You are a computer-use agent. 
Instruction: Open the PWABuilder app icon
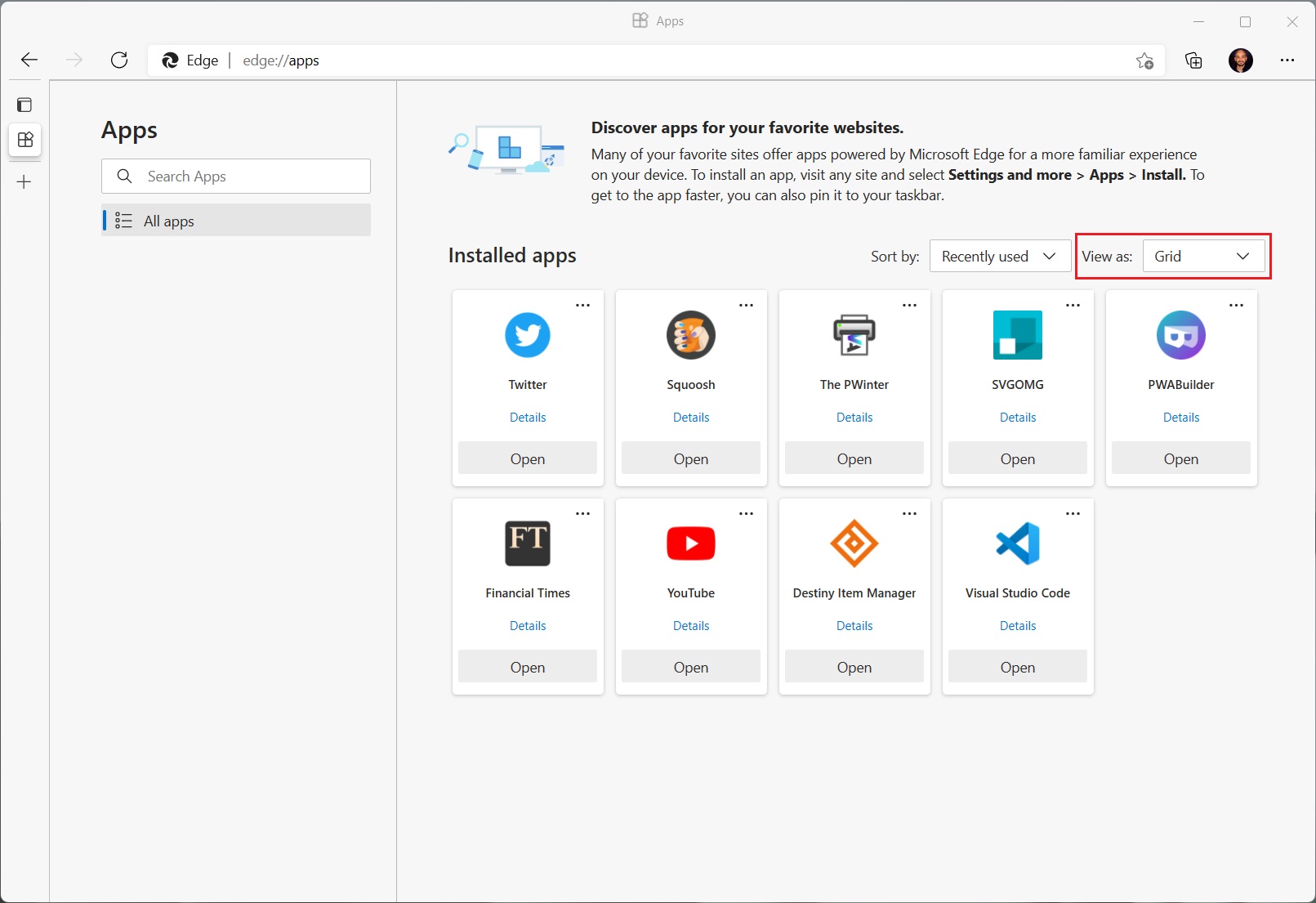[x=1180, y=335]
